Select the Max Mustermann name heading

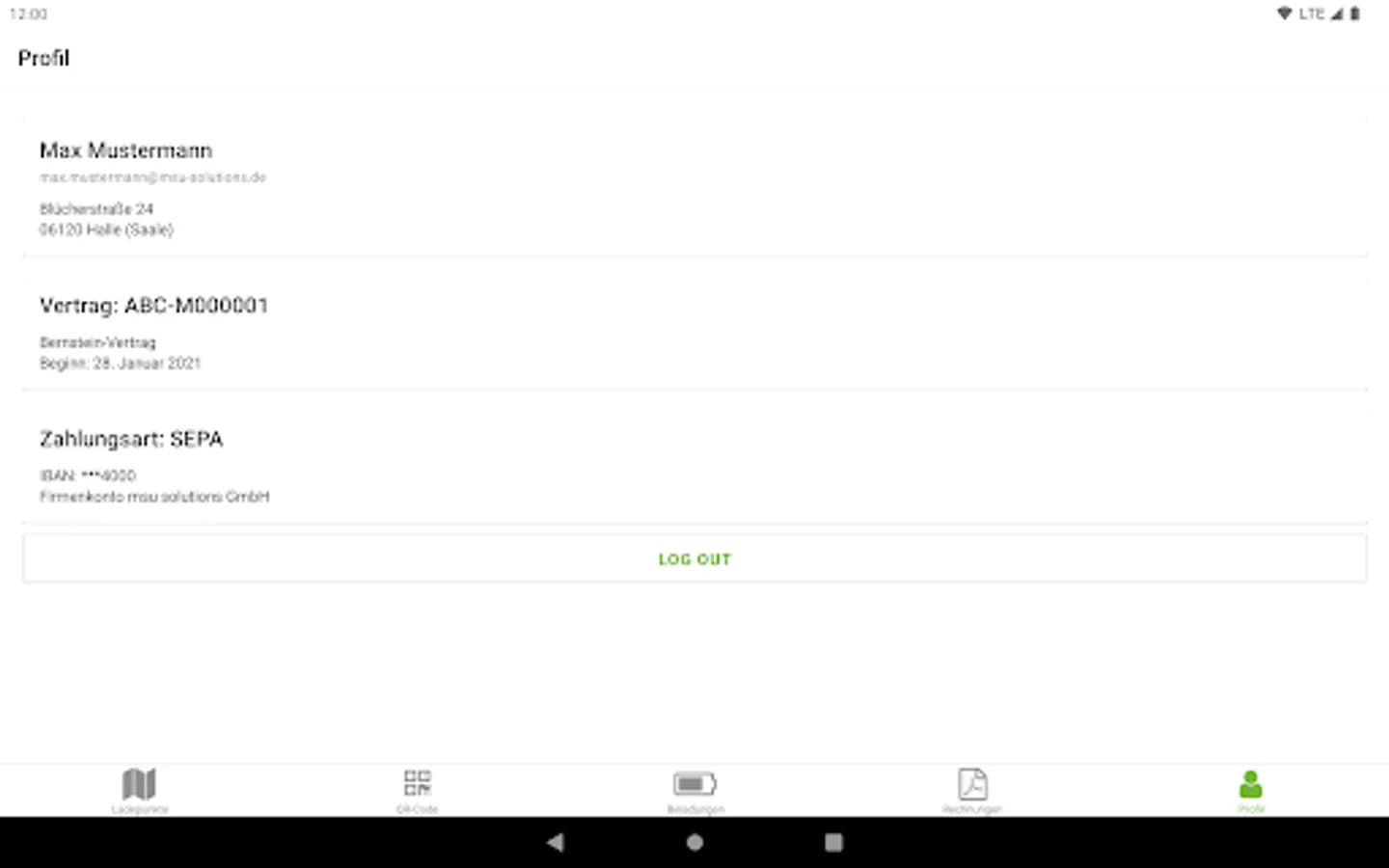(125, 150)
